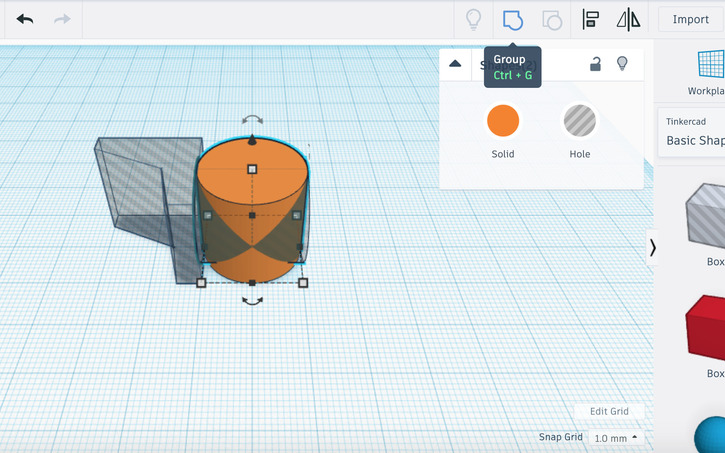
Task: Collapse the shape inspector panel
Action: (x=455, y=64)
